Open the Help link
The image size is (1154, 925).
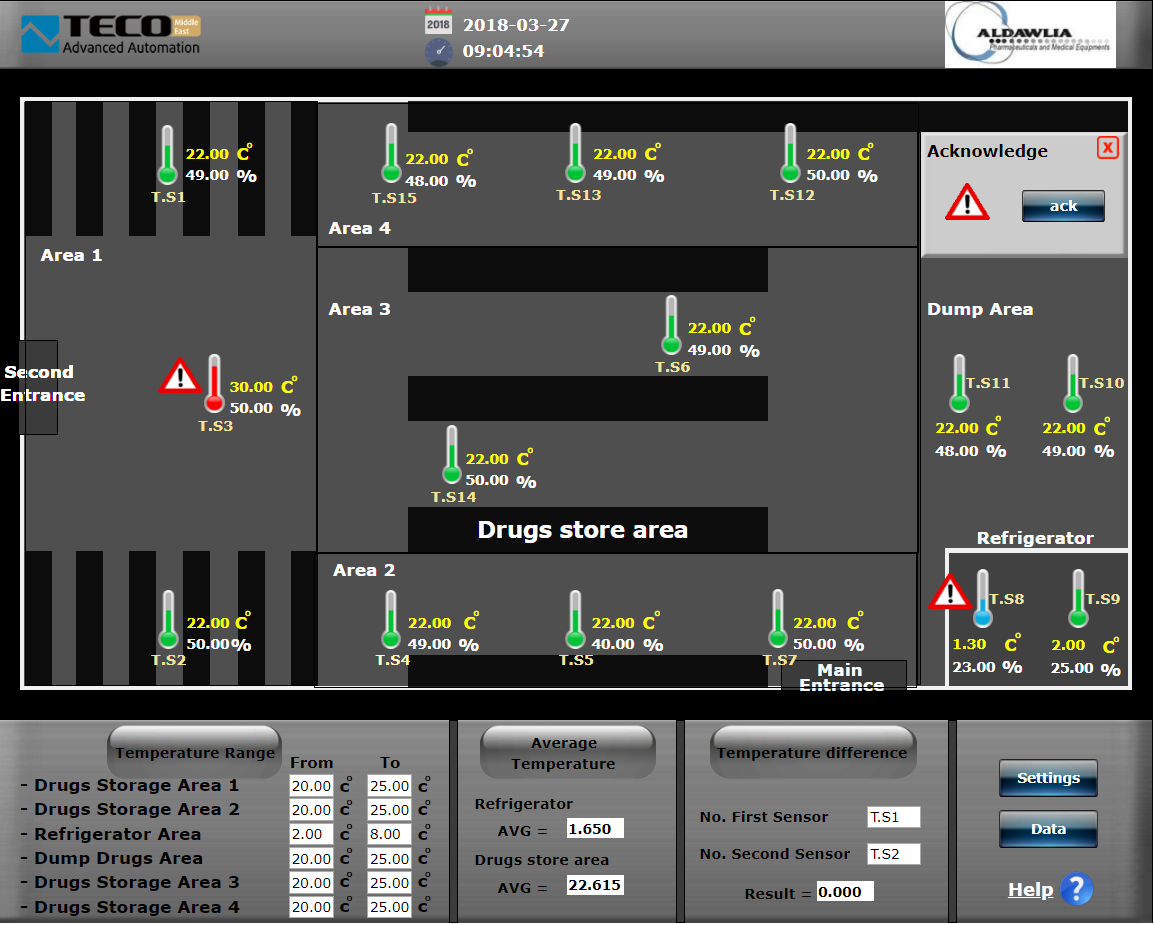tap(1030, 890)
